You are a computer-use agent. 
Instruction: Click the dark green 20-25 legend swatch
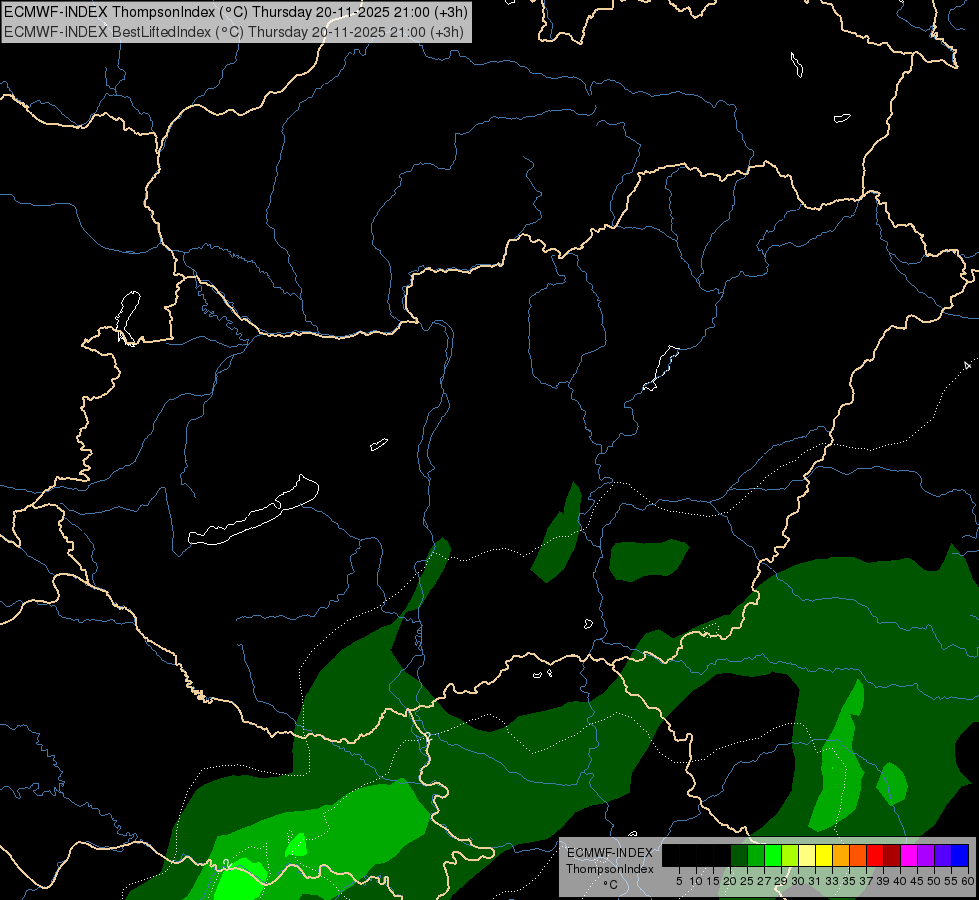pos(739,855)
